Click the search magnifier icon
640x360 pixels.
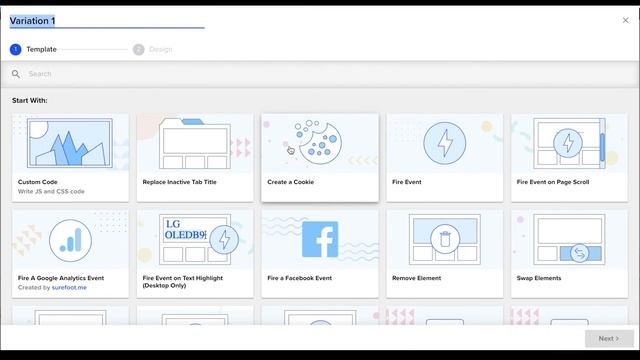coord(16,74)
